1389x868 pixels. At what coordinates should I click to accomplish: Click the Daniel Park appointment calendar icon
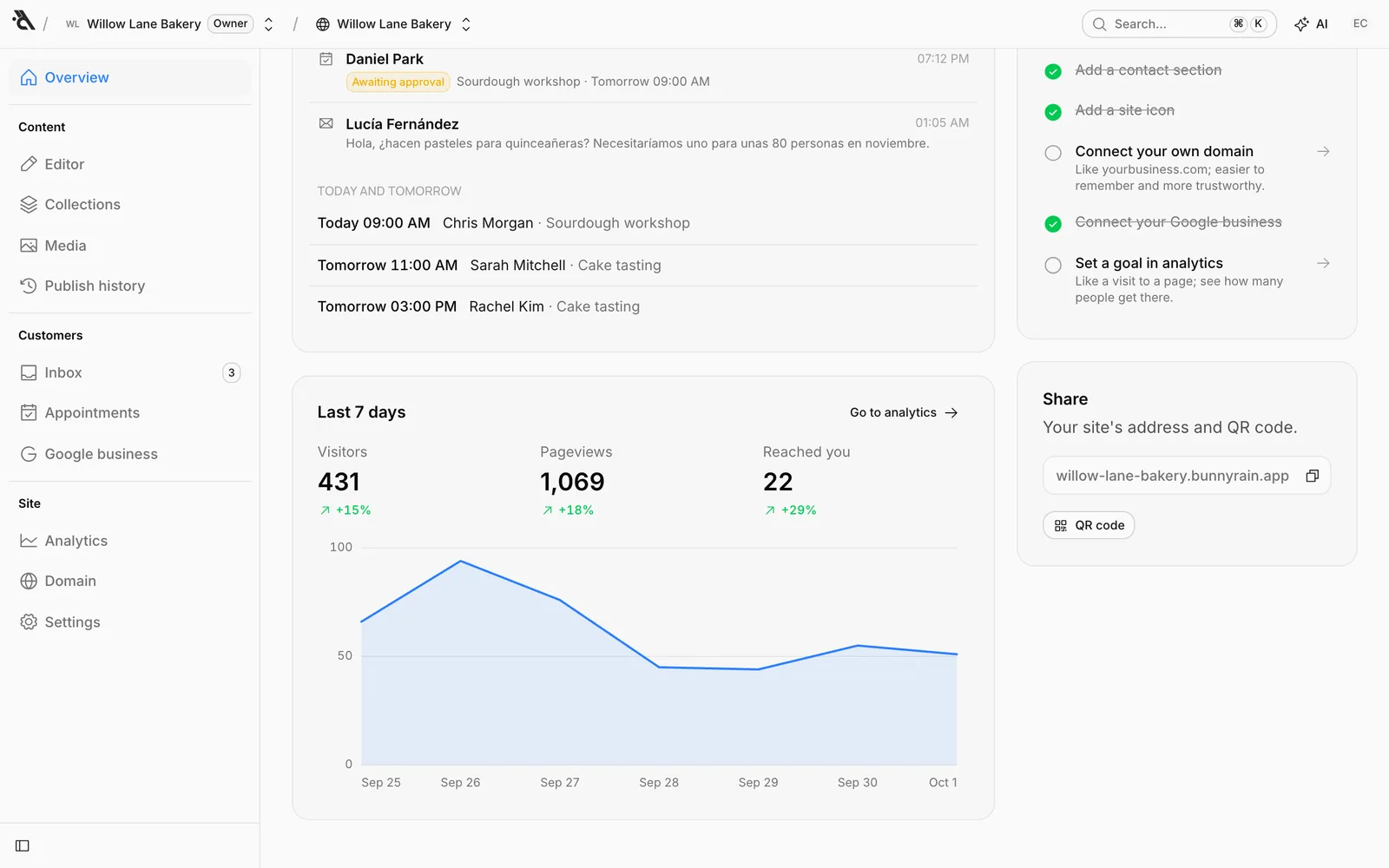coord(326,59)
